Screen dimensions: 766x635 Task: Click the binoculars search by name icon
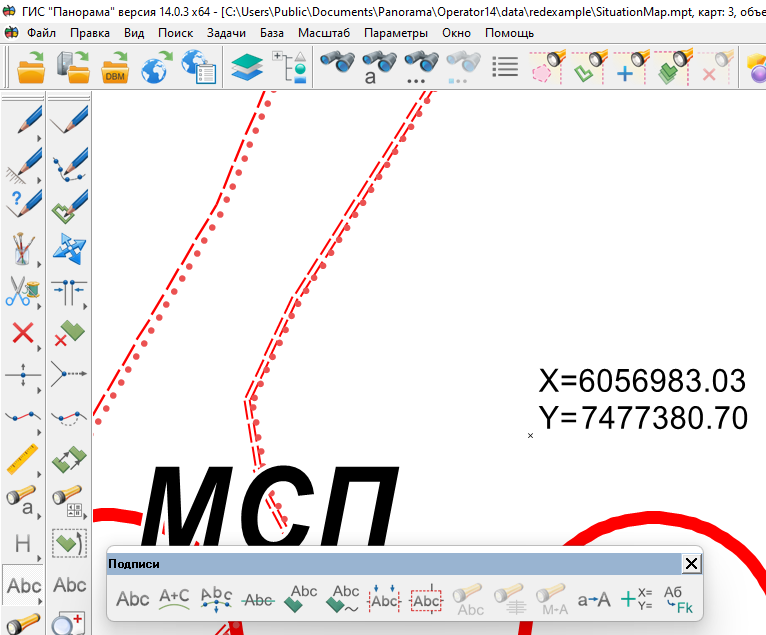[x=380, y=67]
